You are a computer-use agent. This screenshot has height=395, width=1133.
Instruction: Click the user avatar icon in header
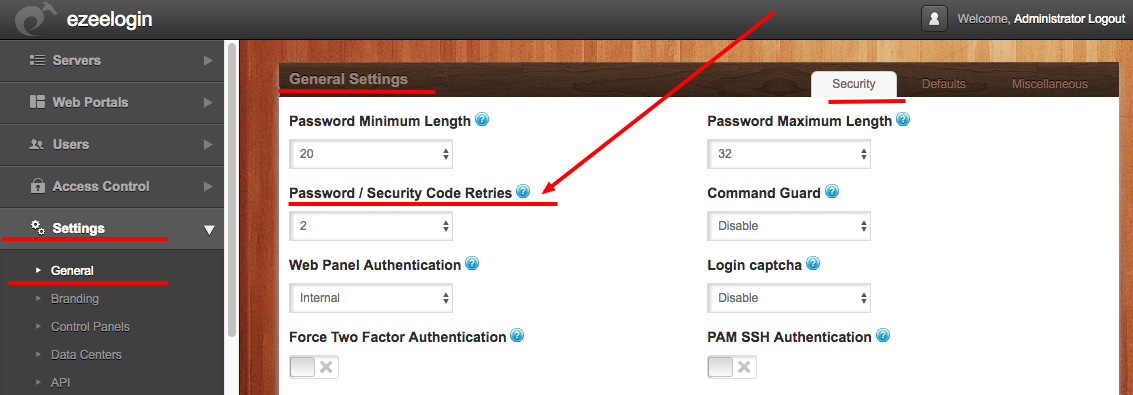click(934, 19)
